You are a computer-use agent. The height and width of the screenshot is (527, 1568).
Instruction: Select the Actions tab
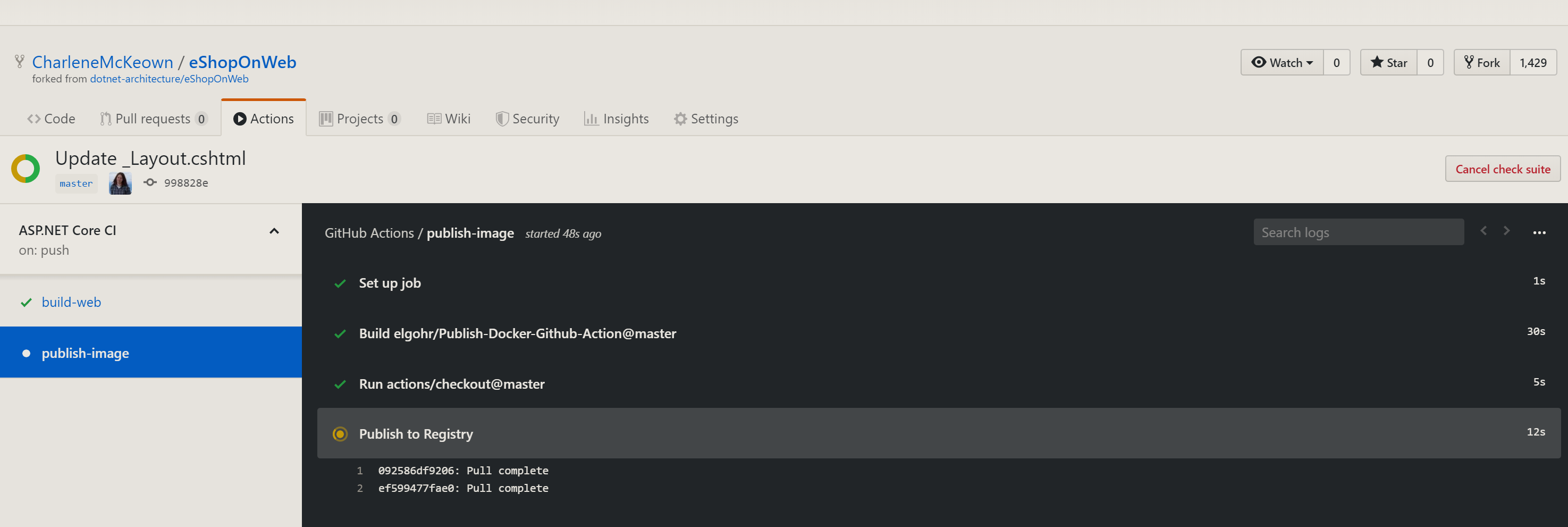[x=264, y=119]
